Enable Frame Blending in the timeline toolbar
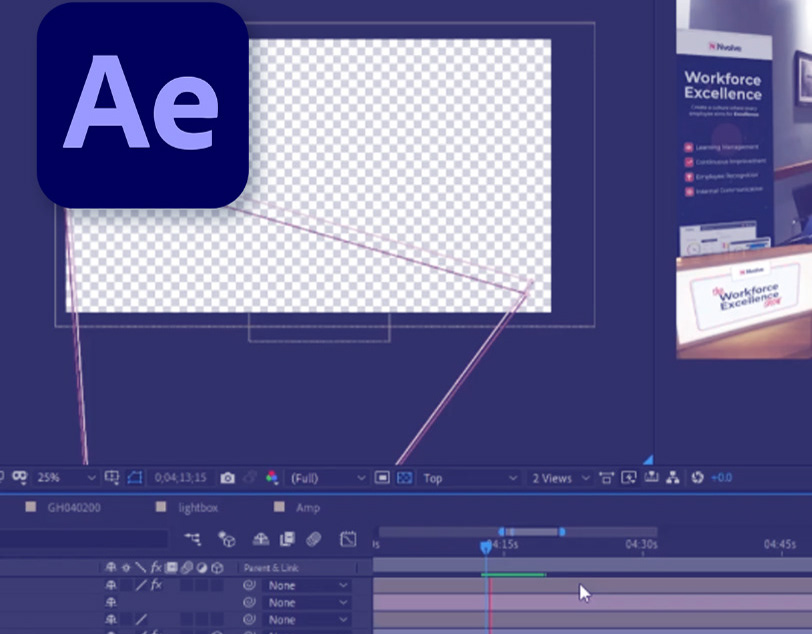 287,539
